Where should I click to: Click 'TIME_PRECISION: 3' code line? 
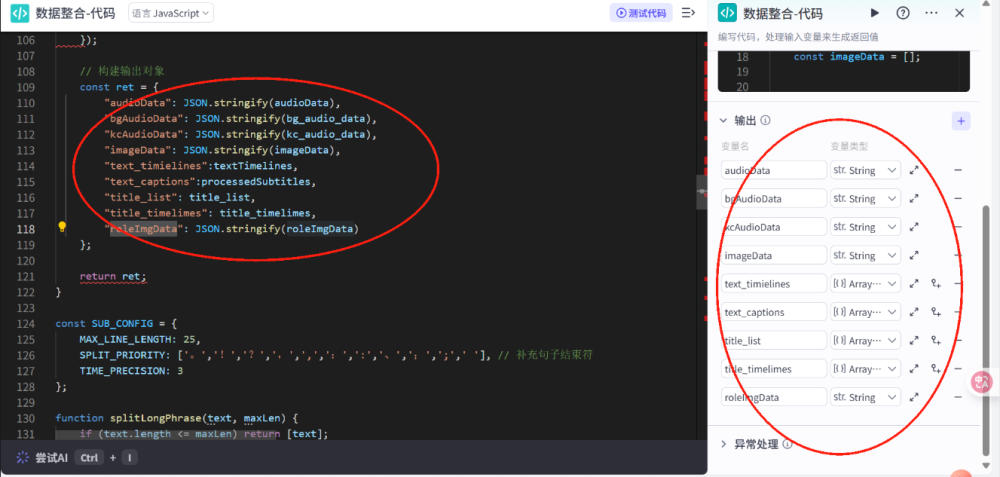131,371
